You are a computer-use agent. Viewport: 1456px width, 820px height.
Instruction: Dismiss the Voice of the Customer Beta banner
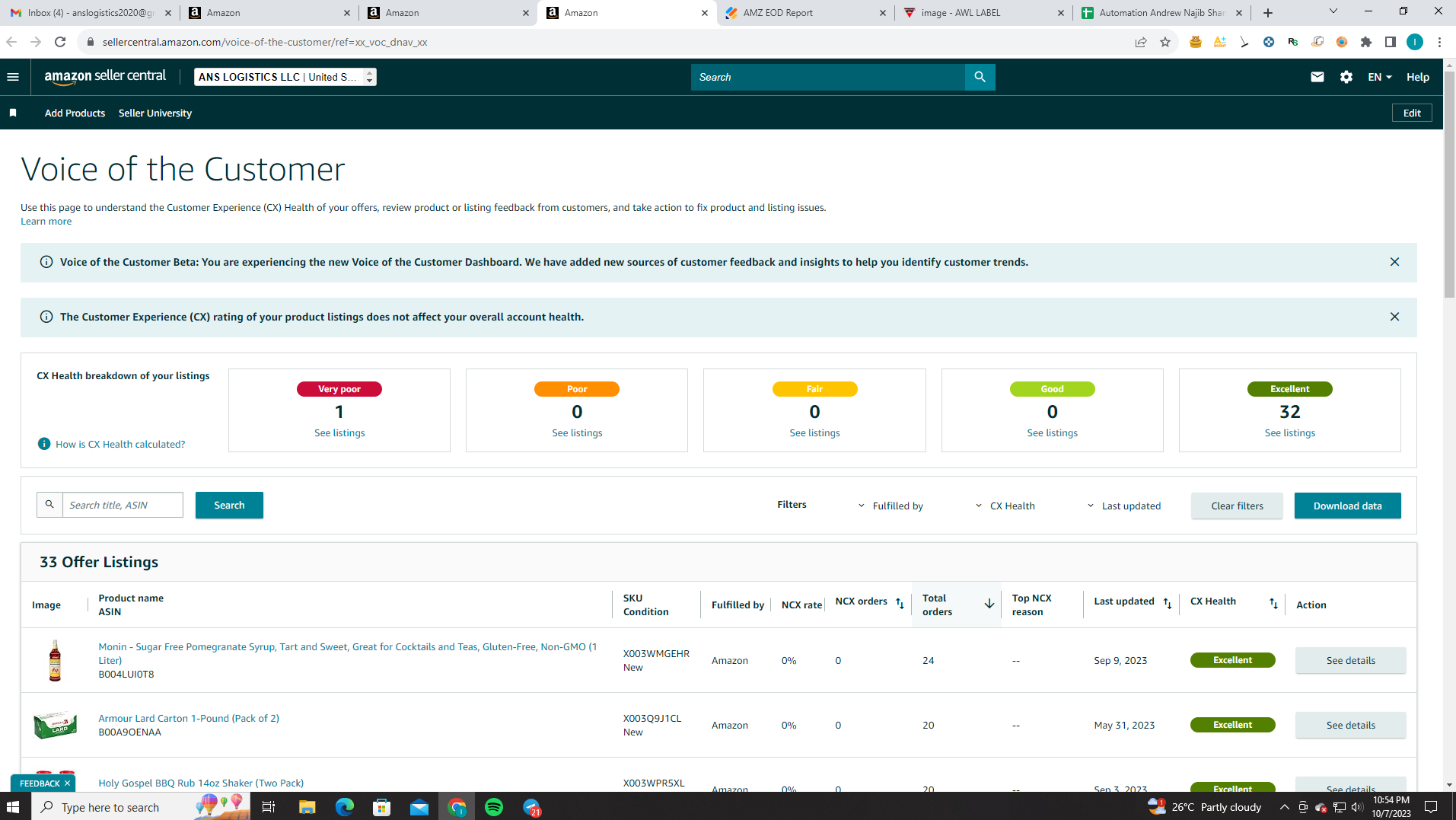(x=1394, y=262)
